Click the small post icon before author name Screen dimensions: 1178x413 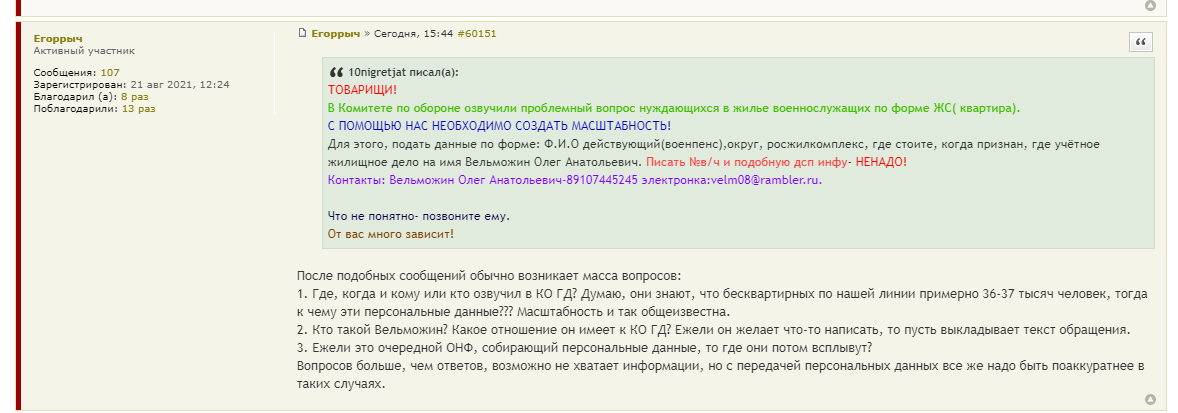[302, 33]
